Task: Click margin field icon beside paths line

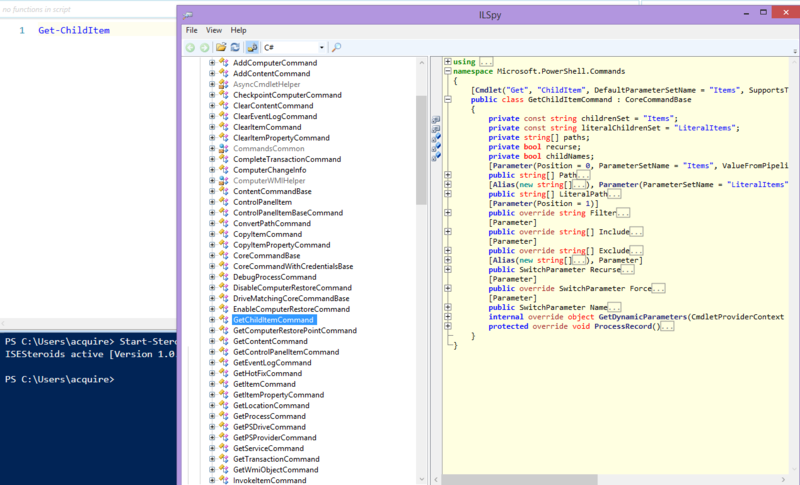Action: [436, 138]
